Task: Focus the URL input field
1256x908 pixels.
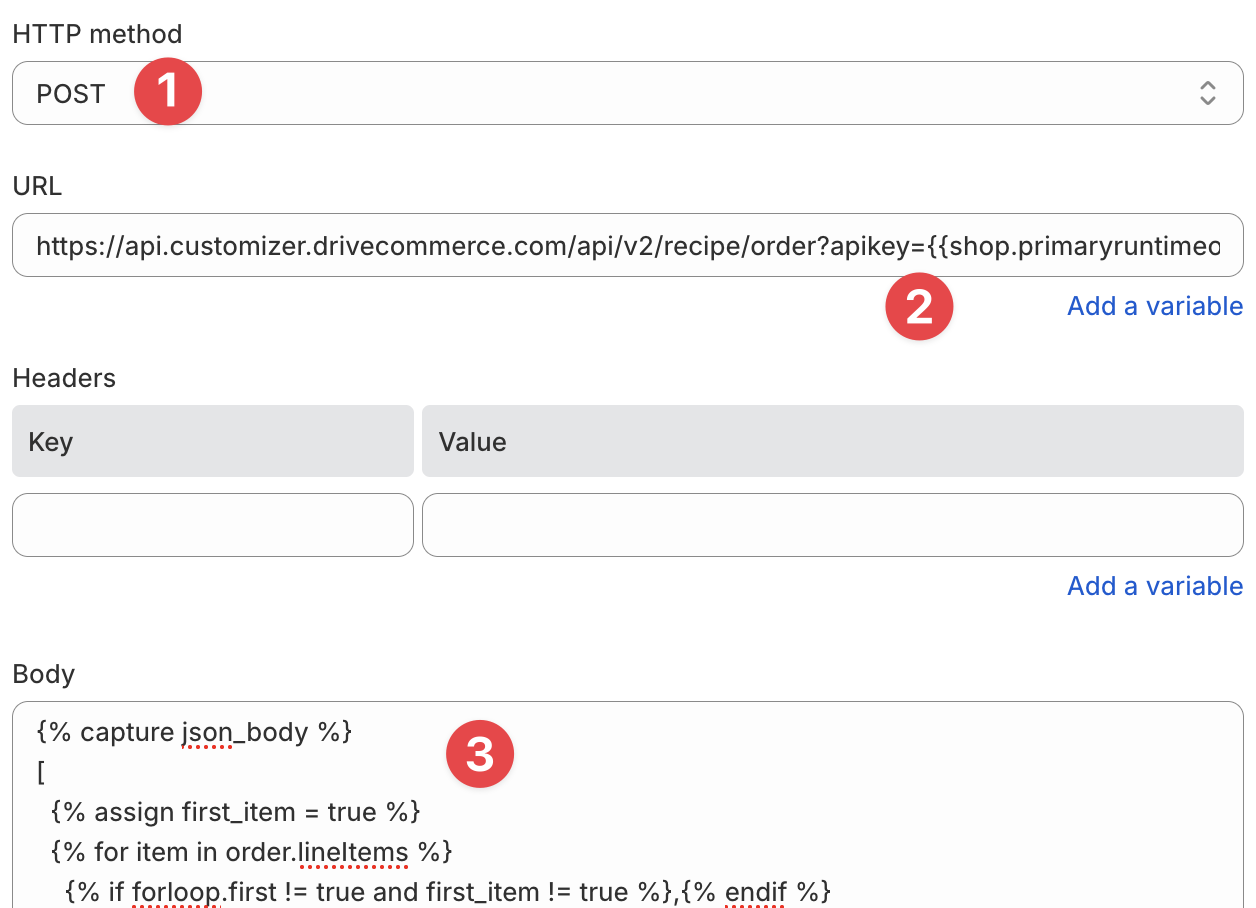Action: point(627,245)
